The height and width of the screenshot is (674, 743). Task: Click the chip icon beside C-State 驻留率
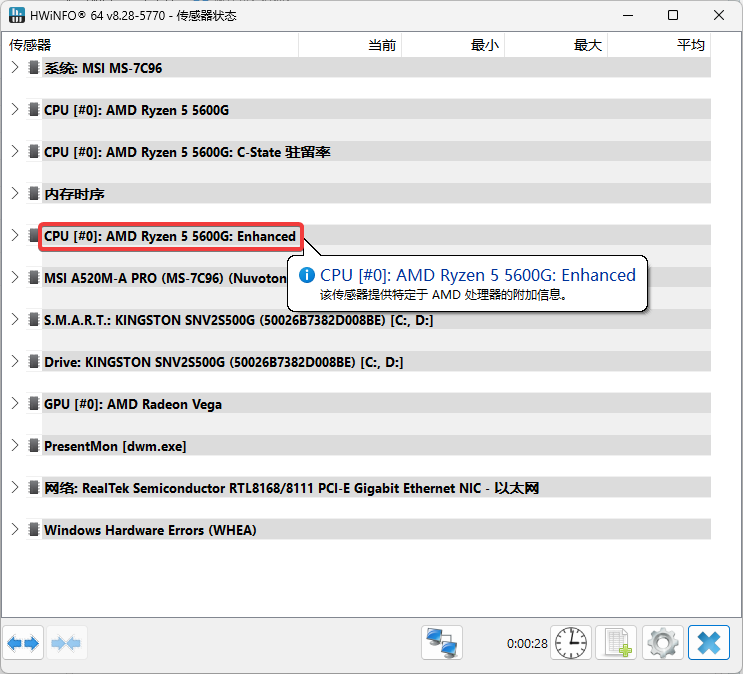coord(34,152)
